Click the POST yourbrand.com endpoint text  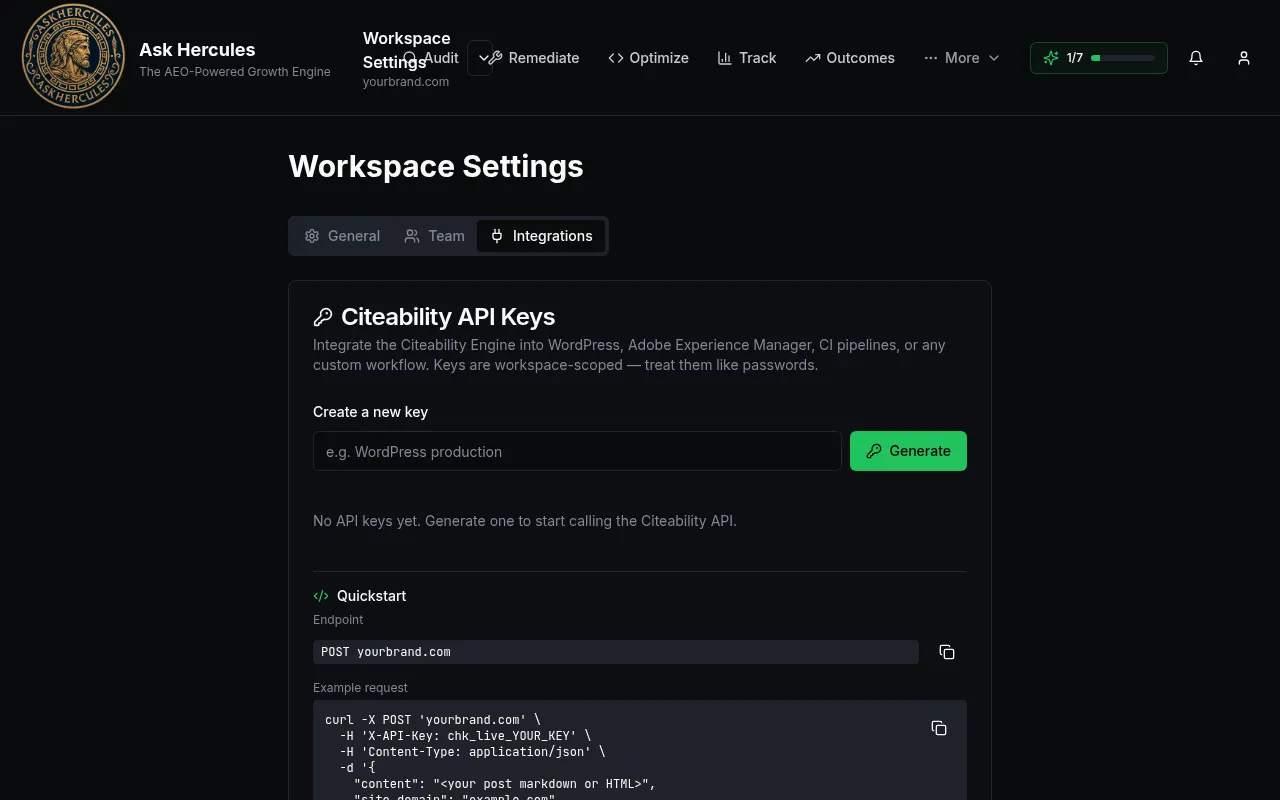click(386, 652)
